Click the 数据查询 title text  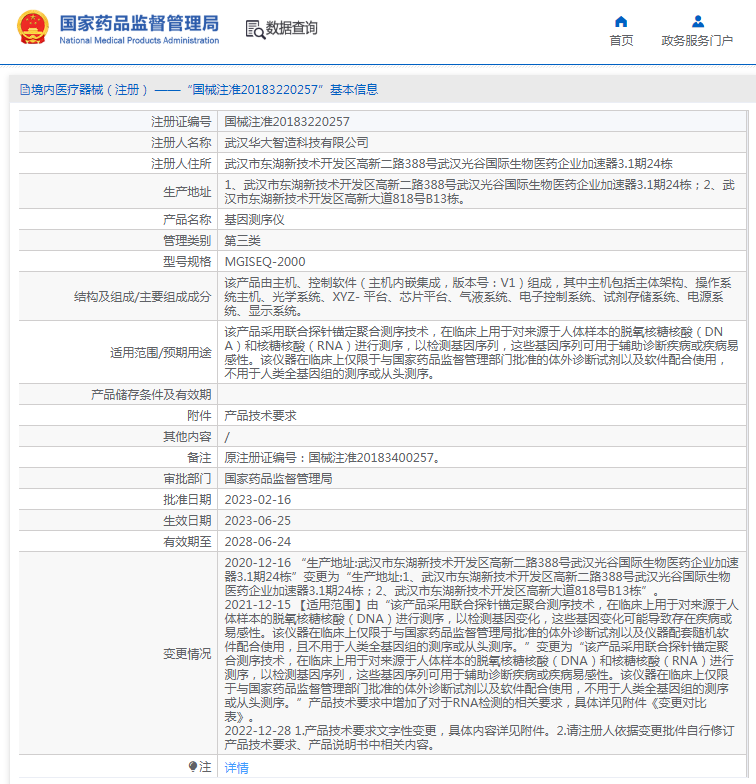[292, 28]
